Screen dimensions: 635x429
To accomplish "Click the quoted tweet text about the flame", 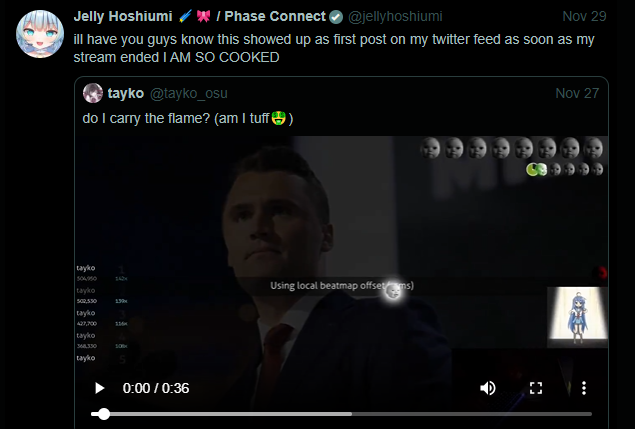I will [x=170, y=119].
